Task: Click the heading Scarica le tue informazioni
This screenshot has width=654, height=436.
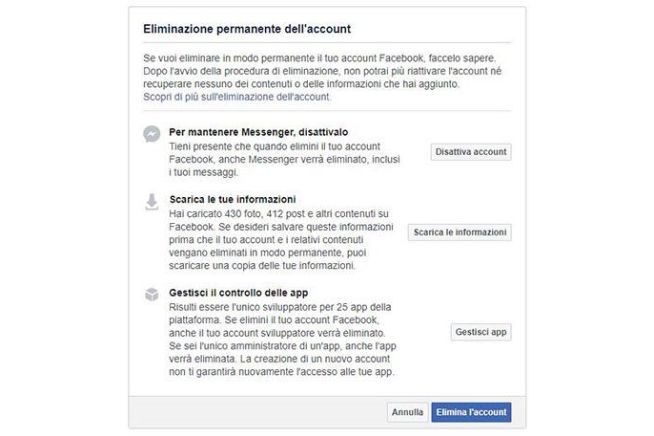Action: [x=233, y=199]
